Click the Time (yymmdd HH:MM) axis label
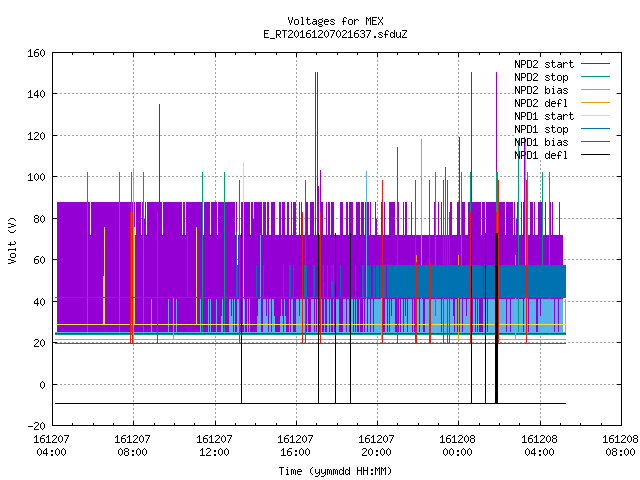The width and height of the screenshot is (640, 480). [x=335, y=471]
